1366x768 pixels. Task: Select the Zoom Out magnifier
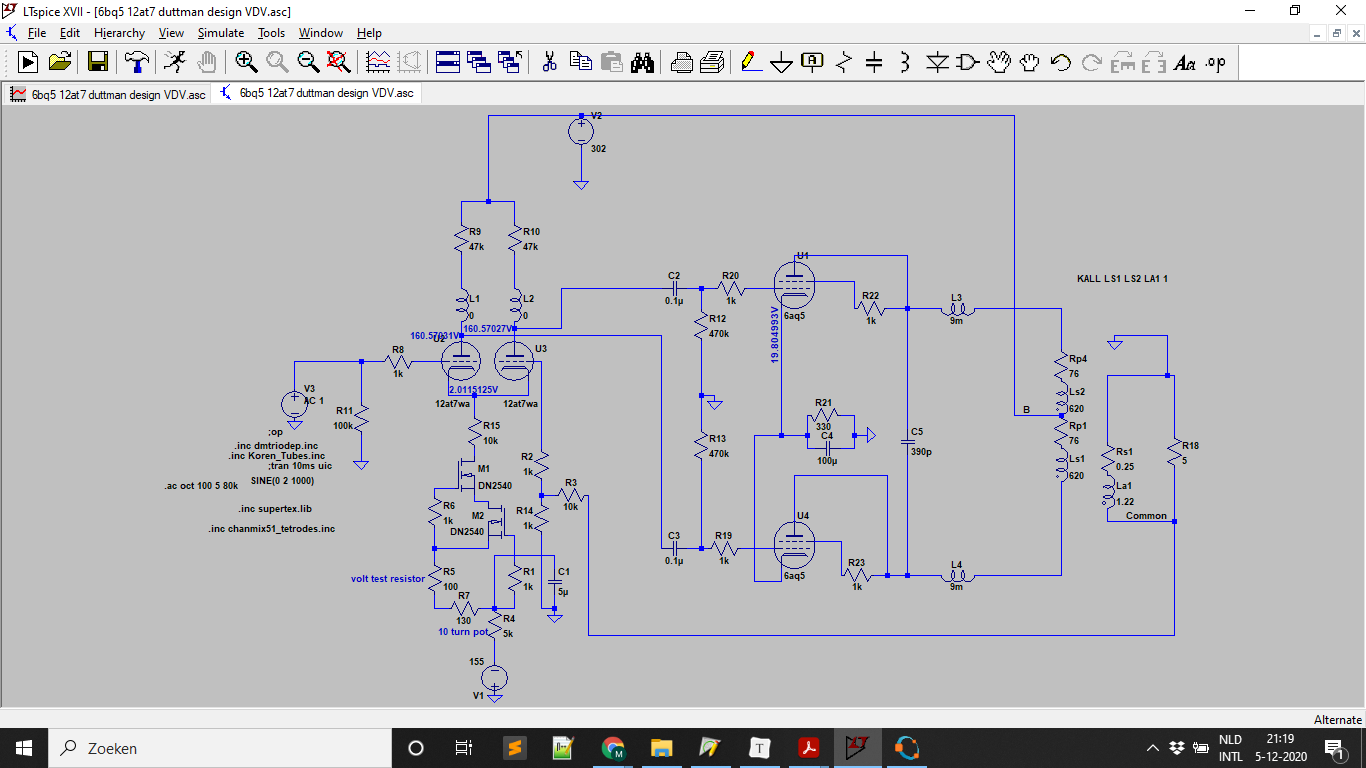click(x=308, y=62)
